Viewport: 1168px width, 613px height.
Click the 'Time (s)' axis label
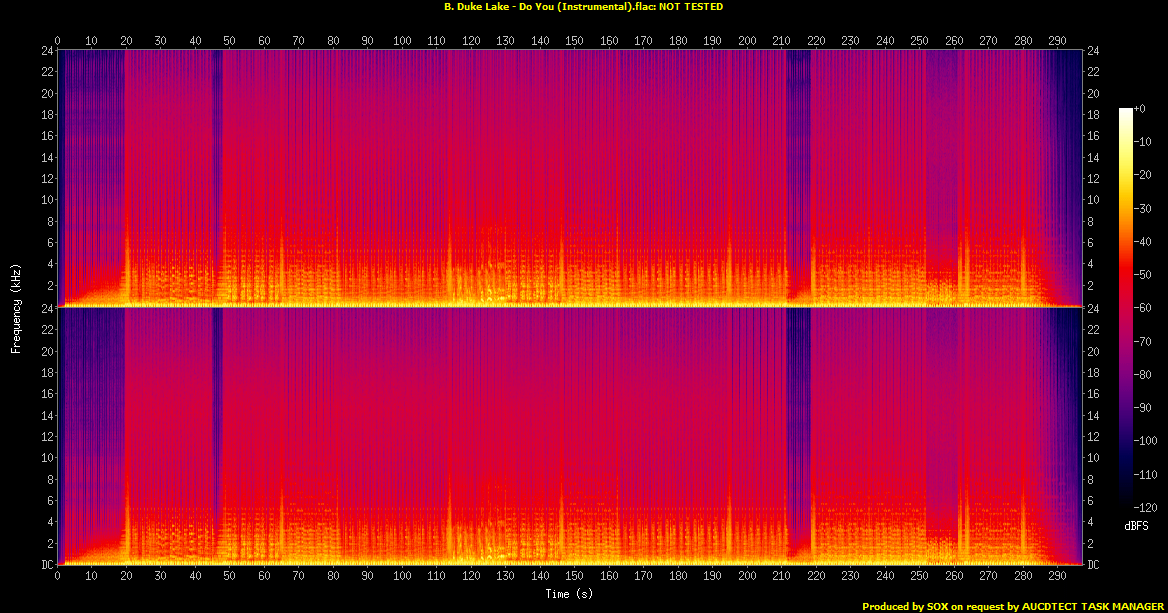tap(569, 594)
